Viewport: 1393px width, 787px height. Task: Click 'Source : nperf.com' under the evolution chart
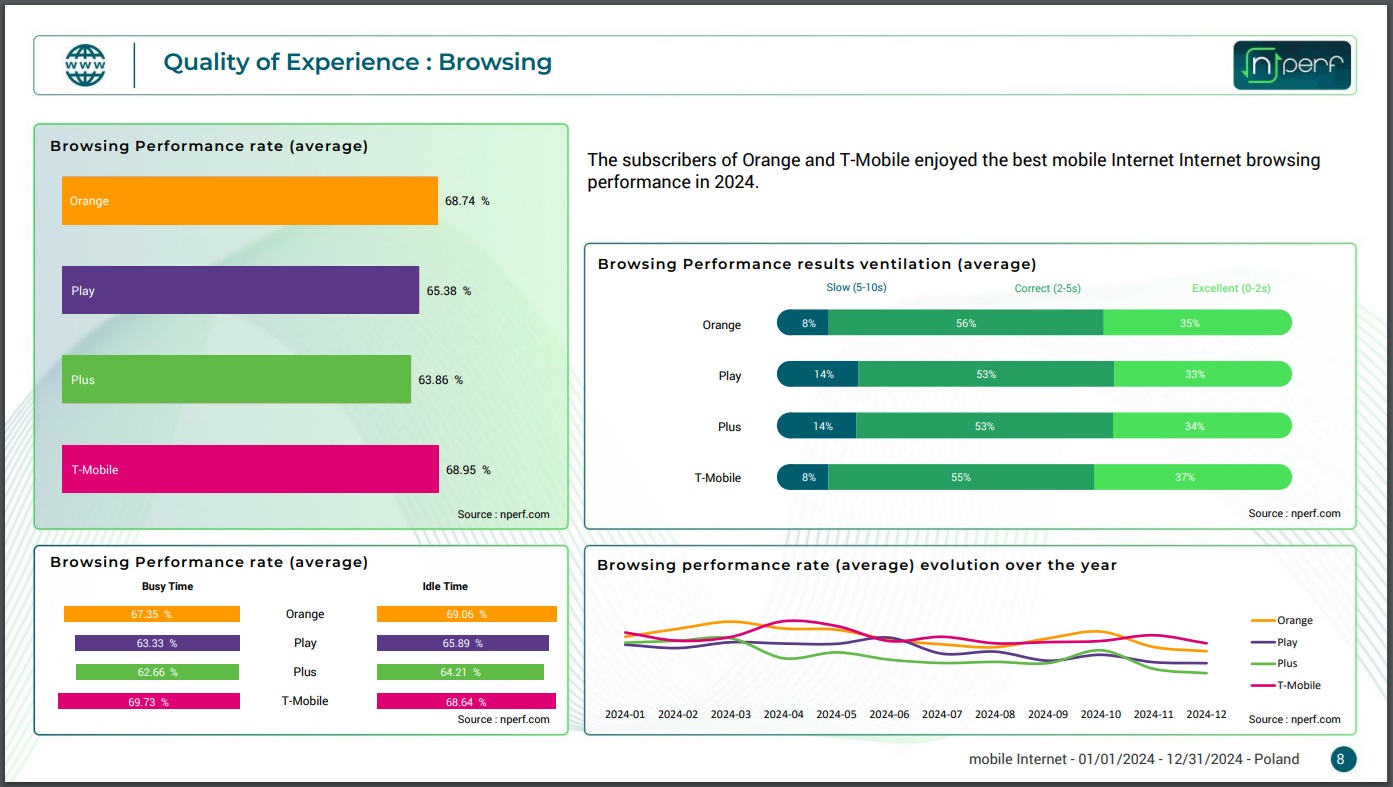coord(1294,719)
